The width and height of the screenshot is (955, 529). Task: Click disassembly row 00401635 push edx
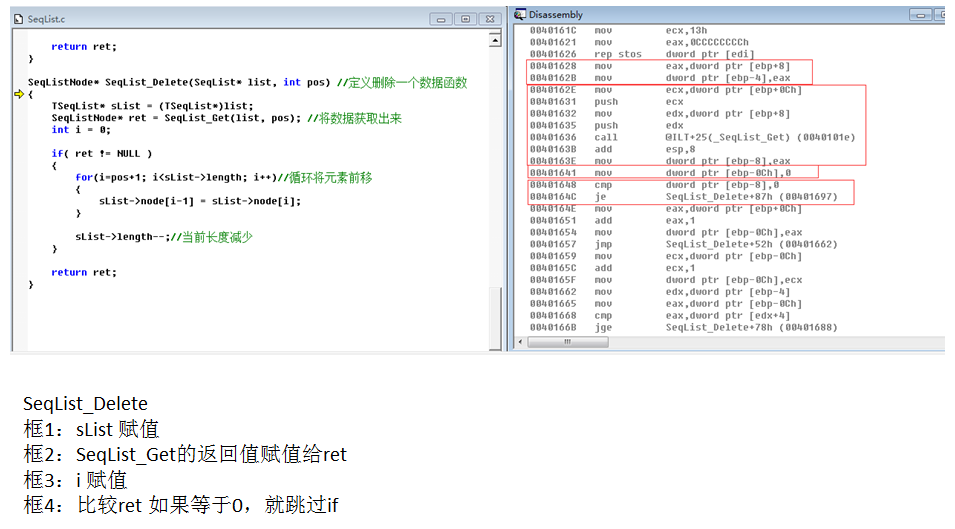click(x=606, y=125)
